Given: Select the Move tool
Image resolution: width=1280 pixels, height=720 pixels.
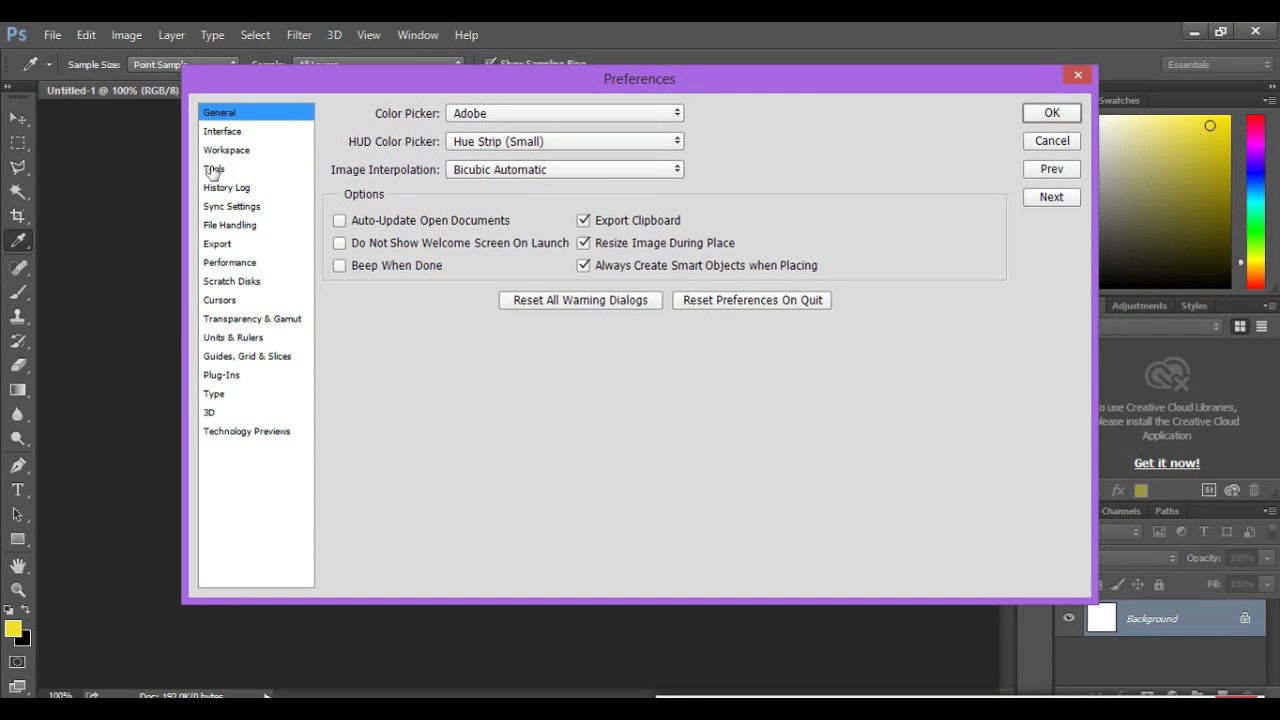Looking at the screenshot, I should click(x=18, y=118).
